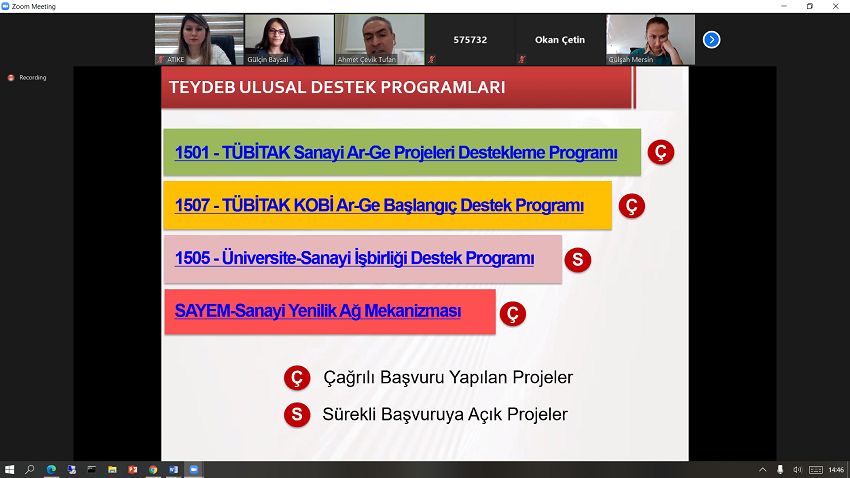This screenshot has width=850, height=478.
Task: Click the system tray microphone icon
Action: point(780,469)
